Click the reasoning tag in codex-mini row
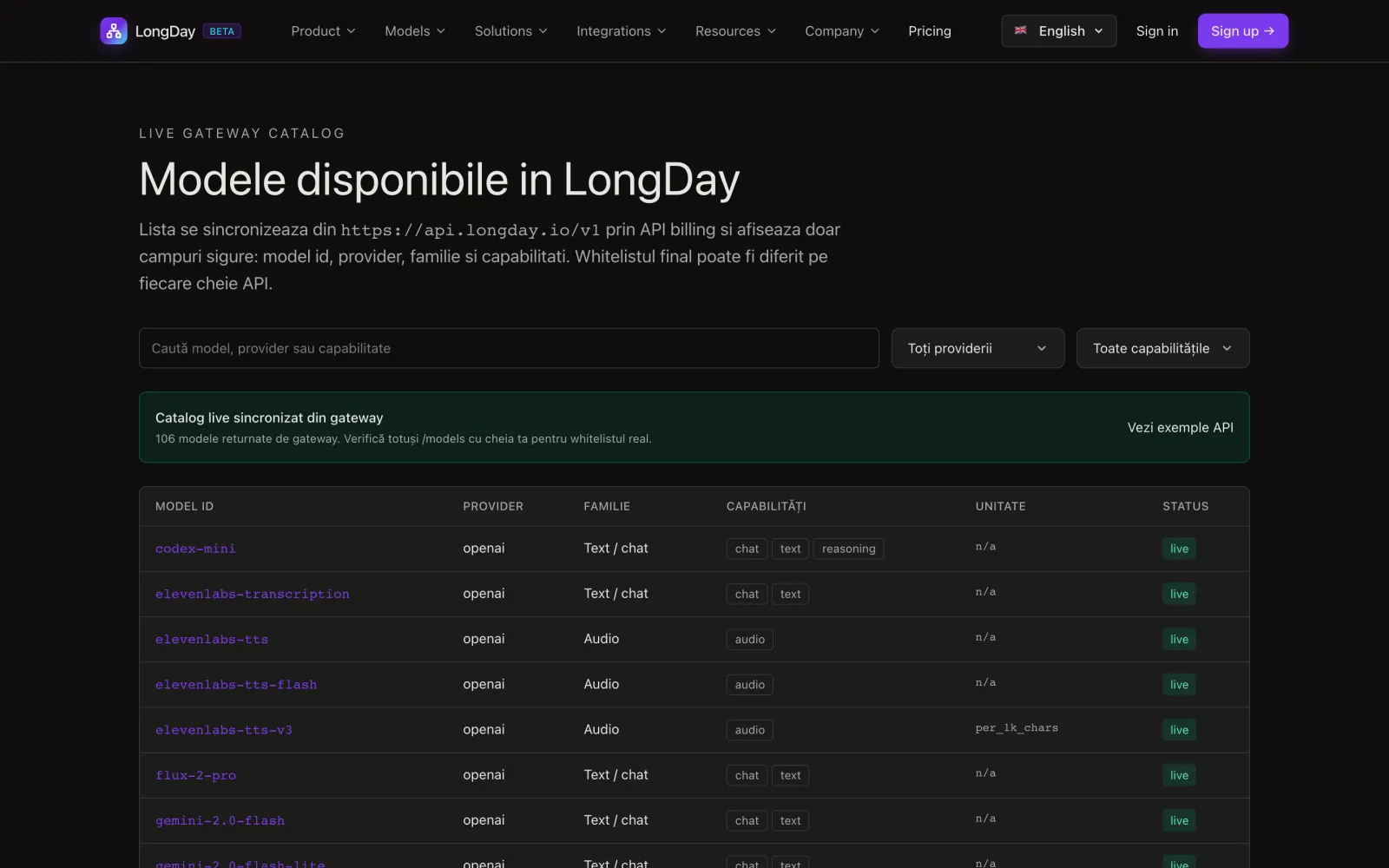The image size is (1389, 868). point(849,549)
